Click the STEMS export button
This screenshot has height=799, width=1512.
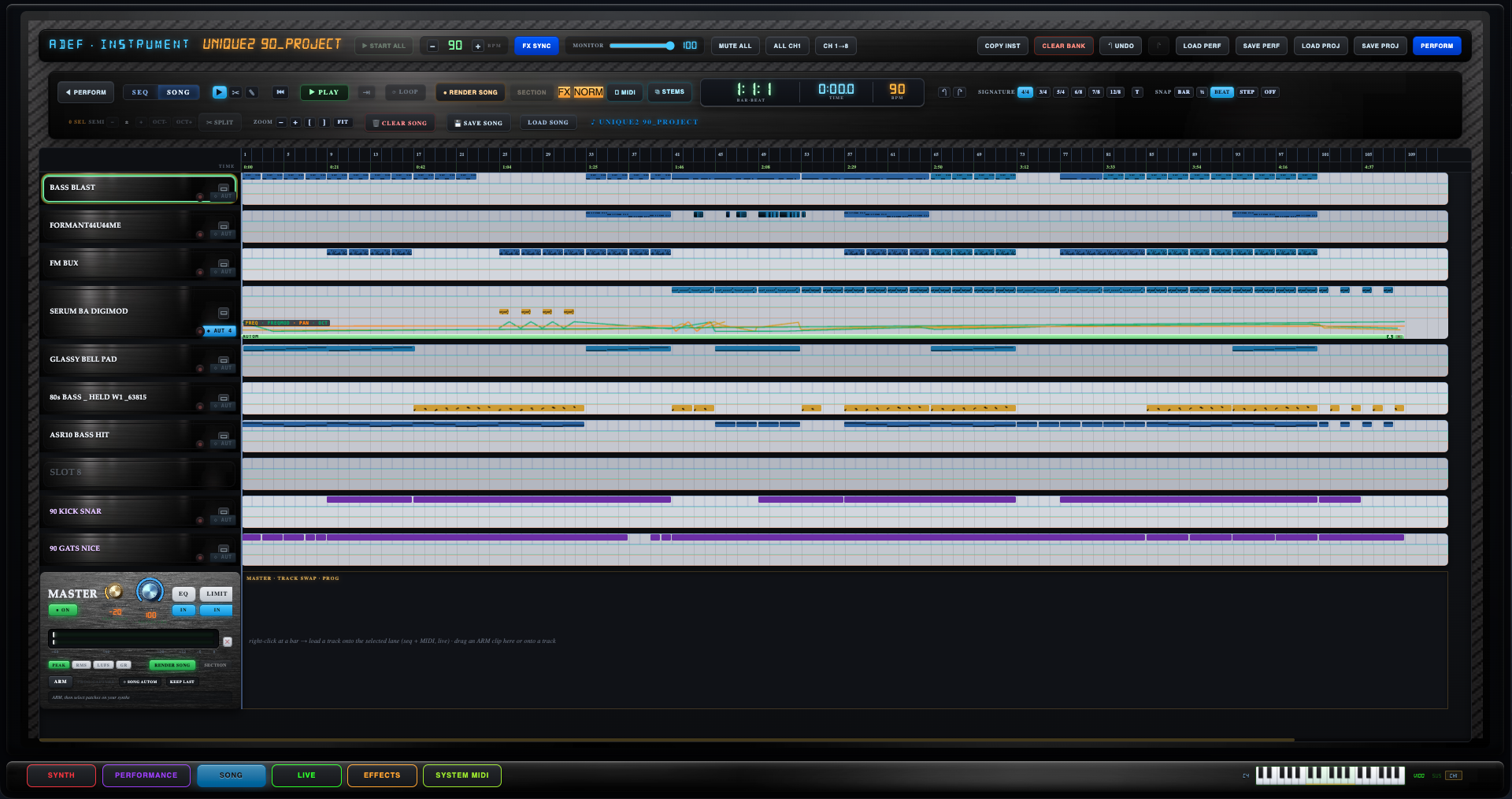[670, 92]
